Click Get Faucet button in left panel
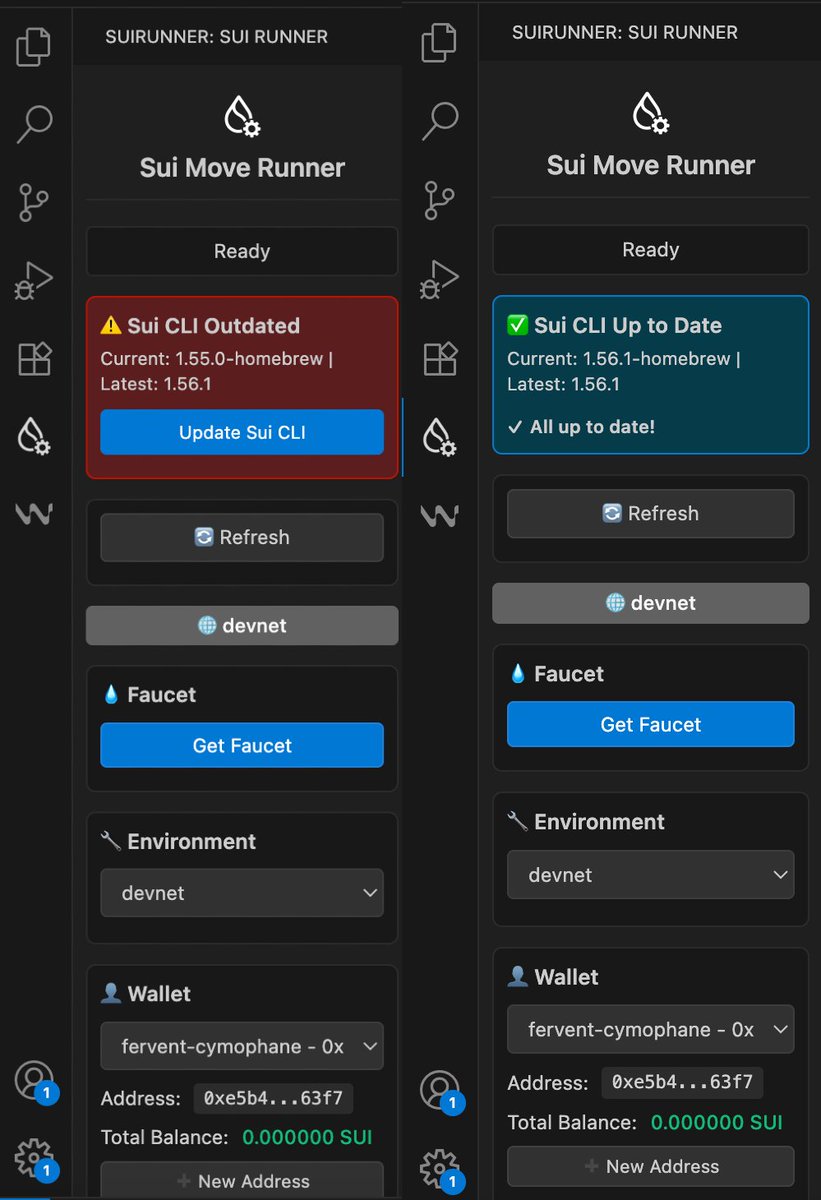The width and height of the screenshot is (821, 1200). click(242, 745)
